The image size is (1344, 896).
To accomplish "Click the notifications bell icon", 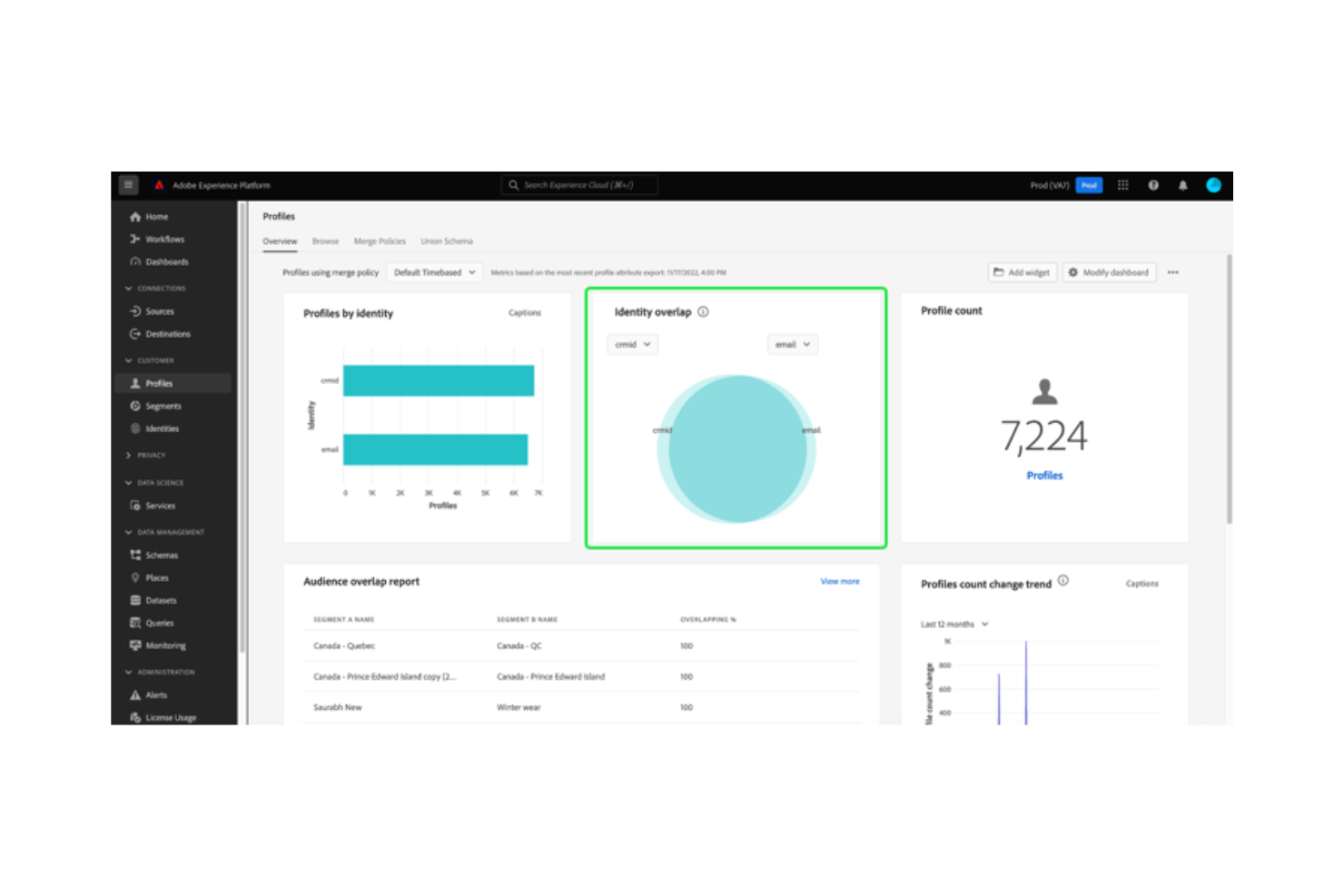I will pyautogui.click(x=1183, y=184).
